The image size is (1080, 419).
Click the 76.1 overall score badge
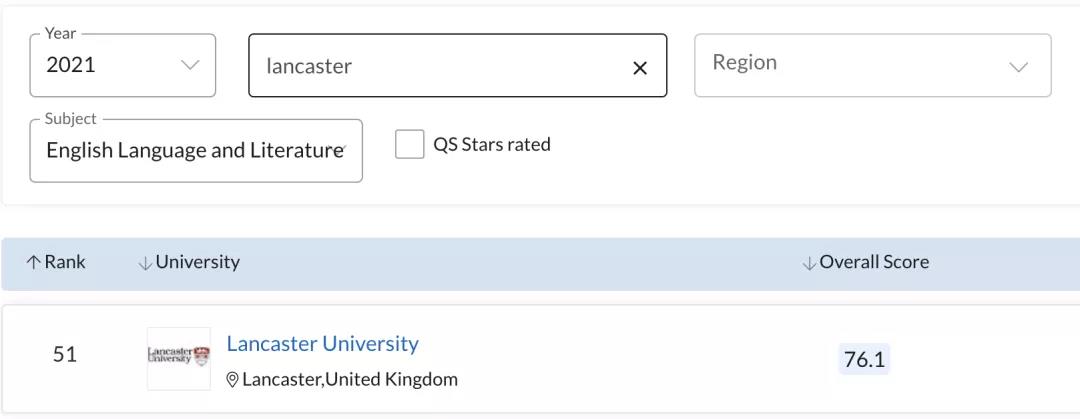(864, 359)
